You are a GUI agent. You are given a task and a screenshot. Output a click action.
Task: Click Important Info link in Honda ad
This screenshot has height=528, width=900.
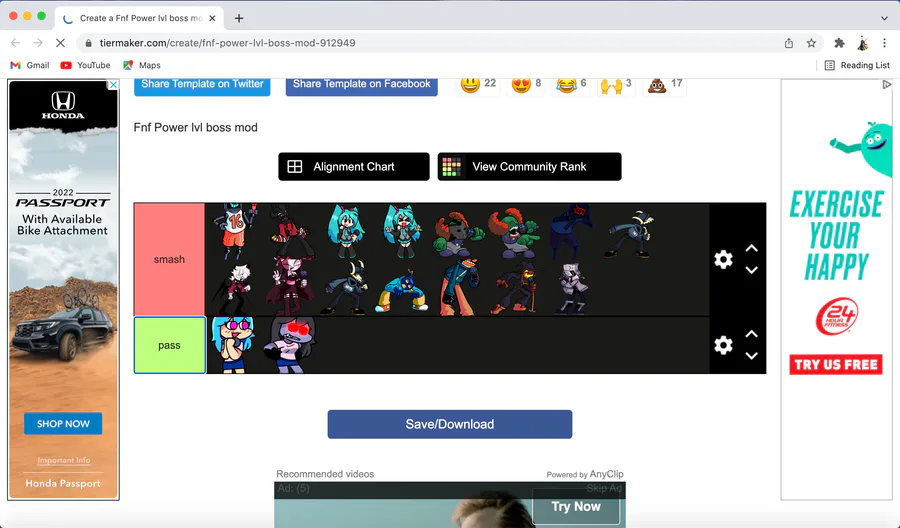[64, 460]
